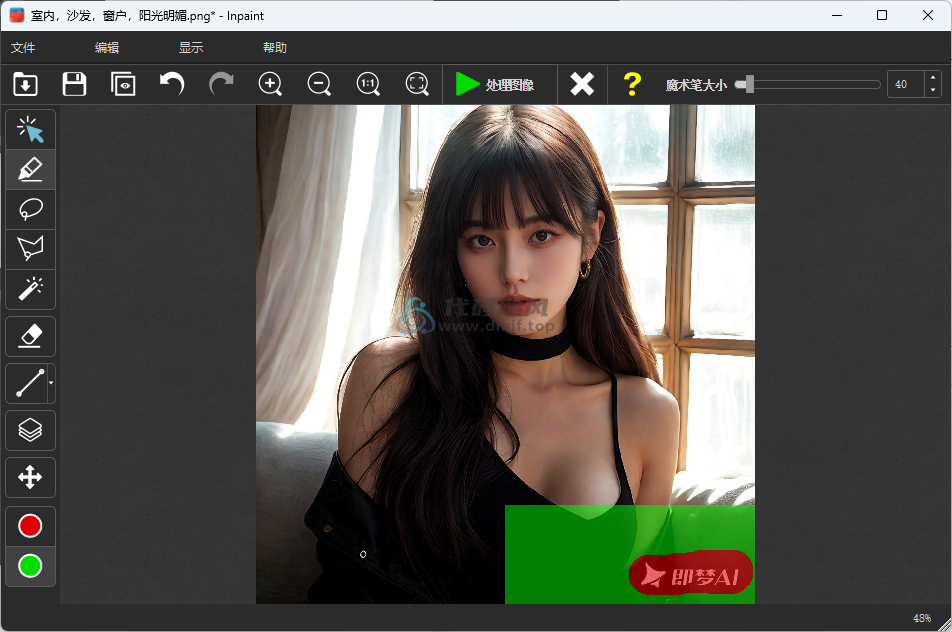
Task: Select the marker pen tool
Action: [30, 169]
